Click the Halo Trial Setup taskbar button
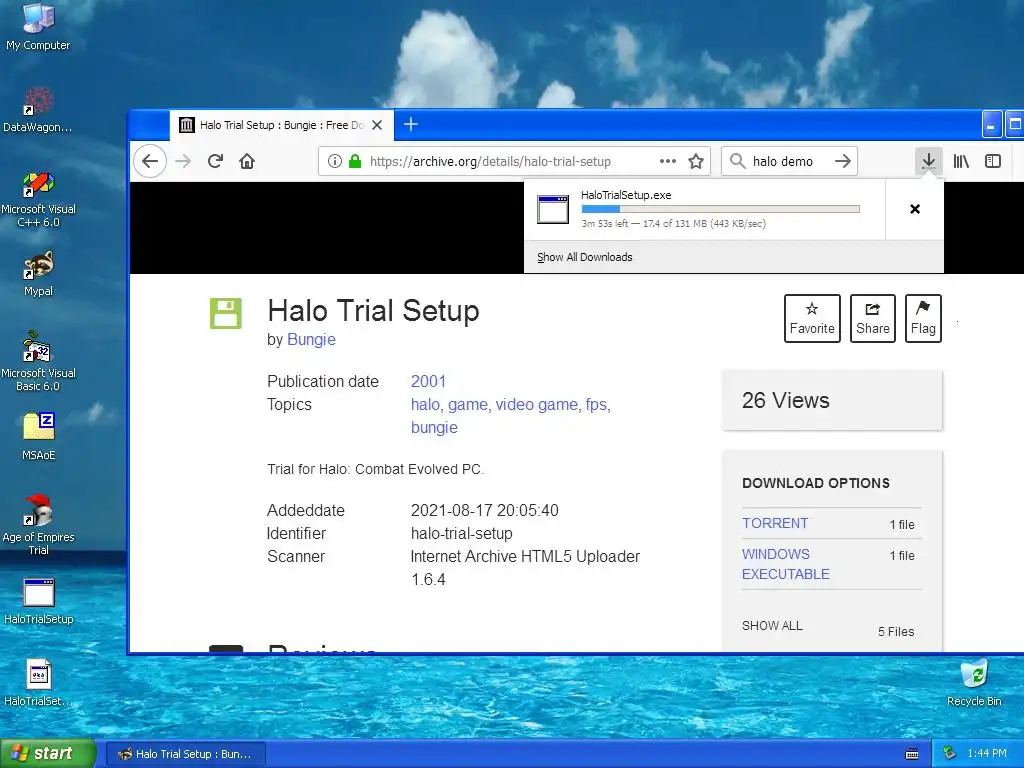Screen dimensions: 1024x768 tap(185, 754)
